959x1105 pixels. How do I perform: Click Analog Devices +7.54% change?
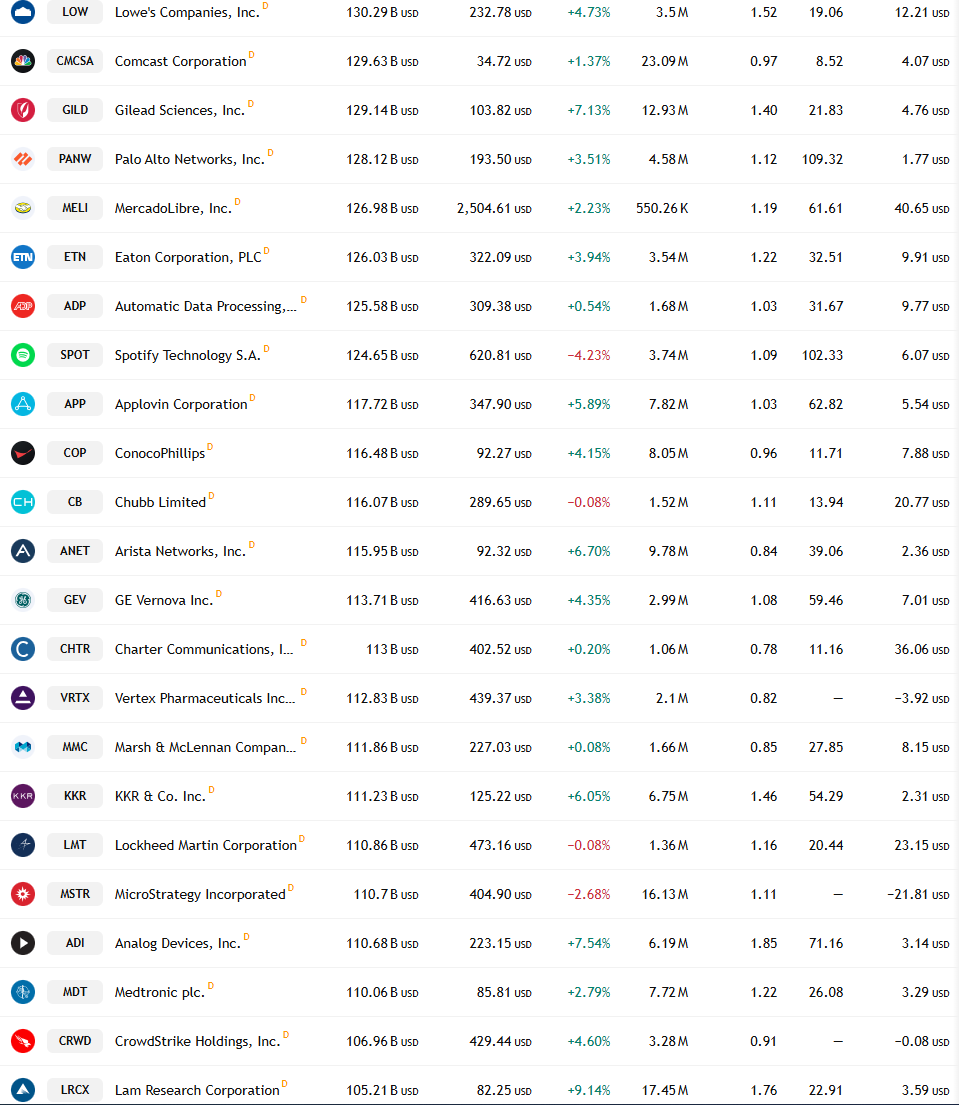pyautogui.click(x=588, y=943)
